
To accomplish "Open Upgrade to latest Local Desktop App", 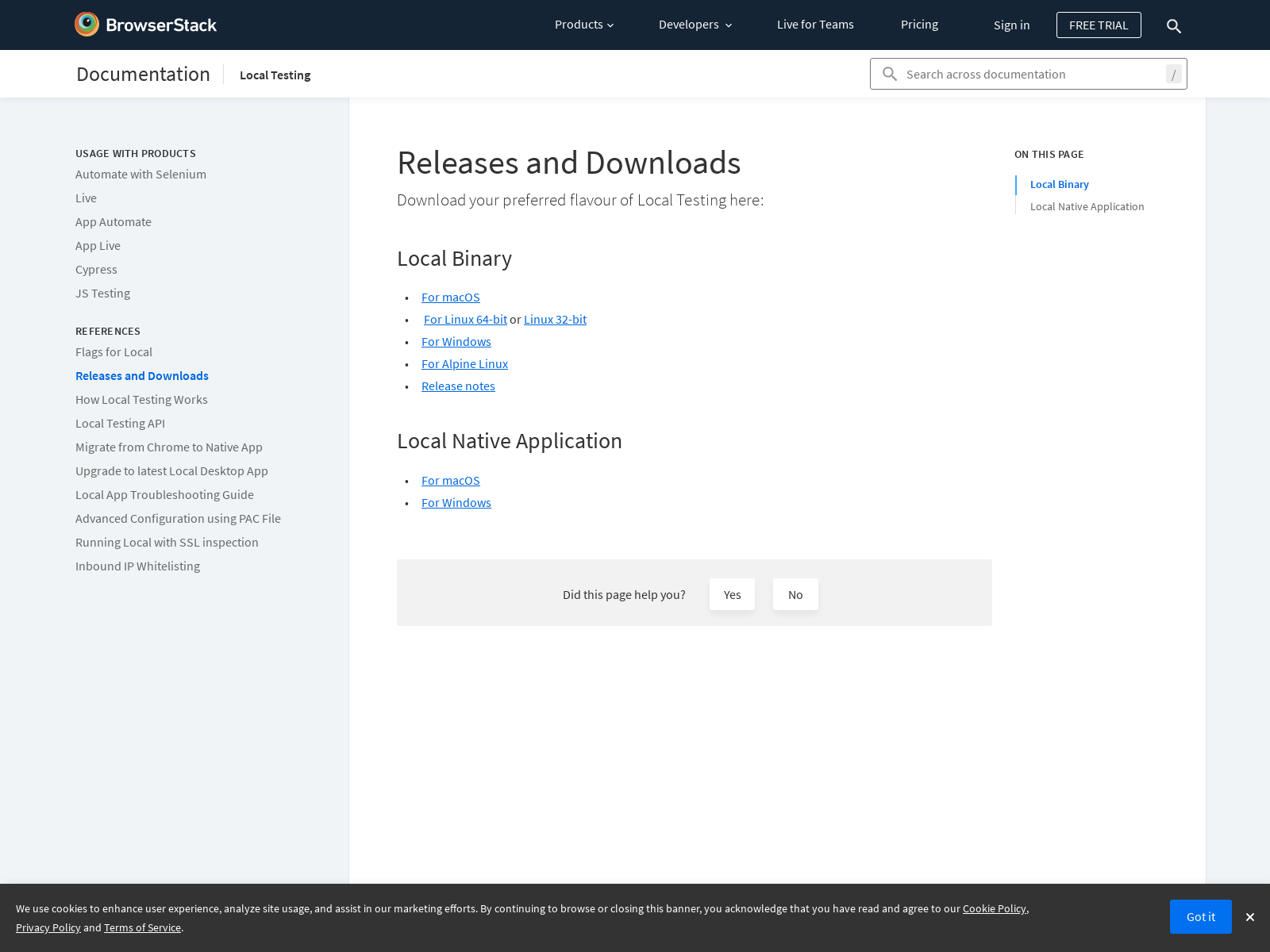I will tap(171, 471).
